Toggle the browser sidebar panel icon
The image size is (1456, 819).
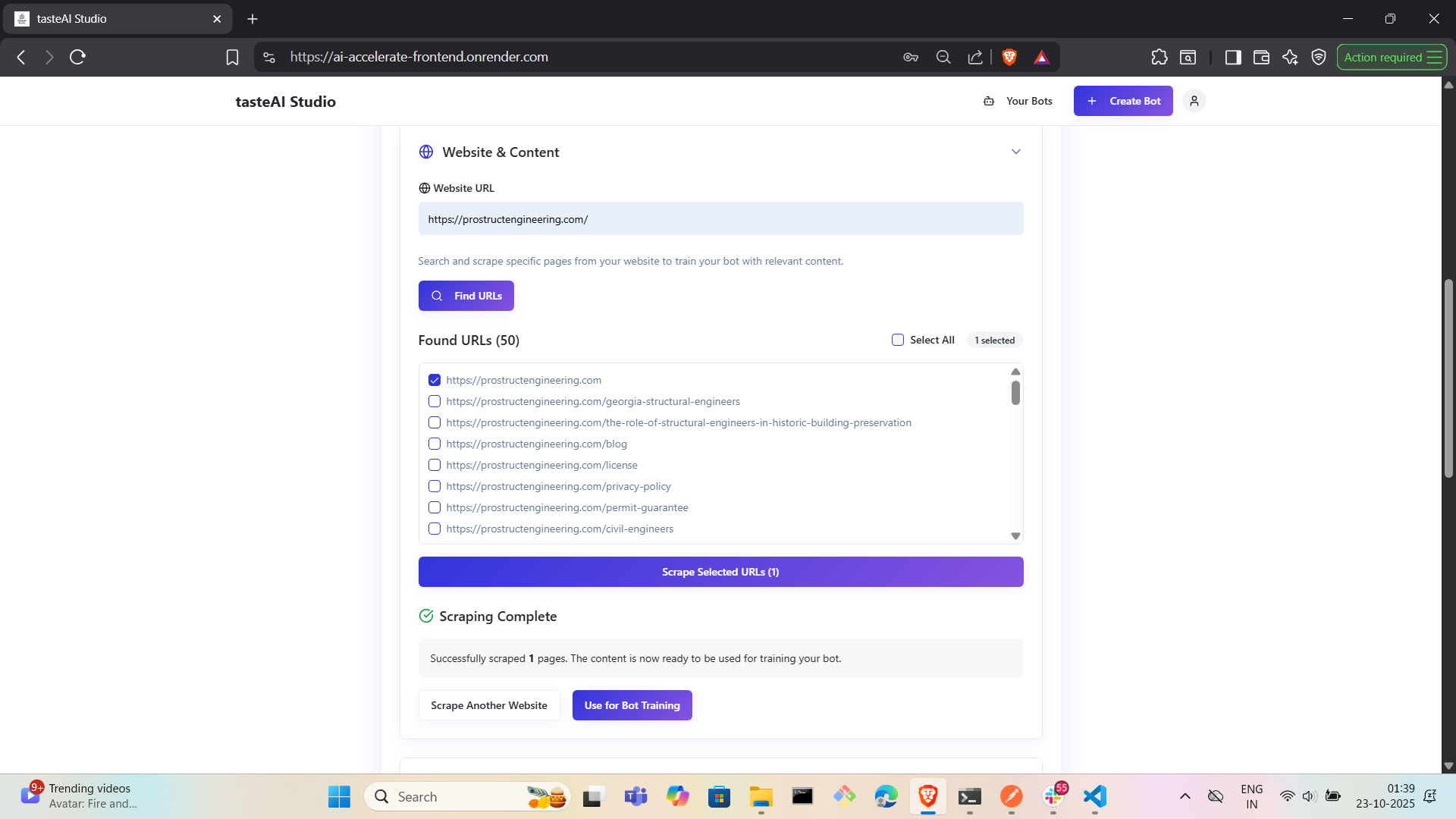[1232, 57]
